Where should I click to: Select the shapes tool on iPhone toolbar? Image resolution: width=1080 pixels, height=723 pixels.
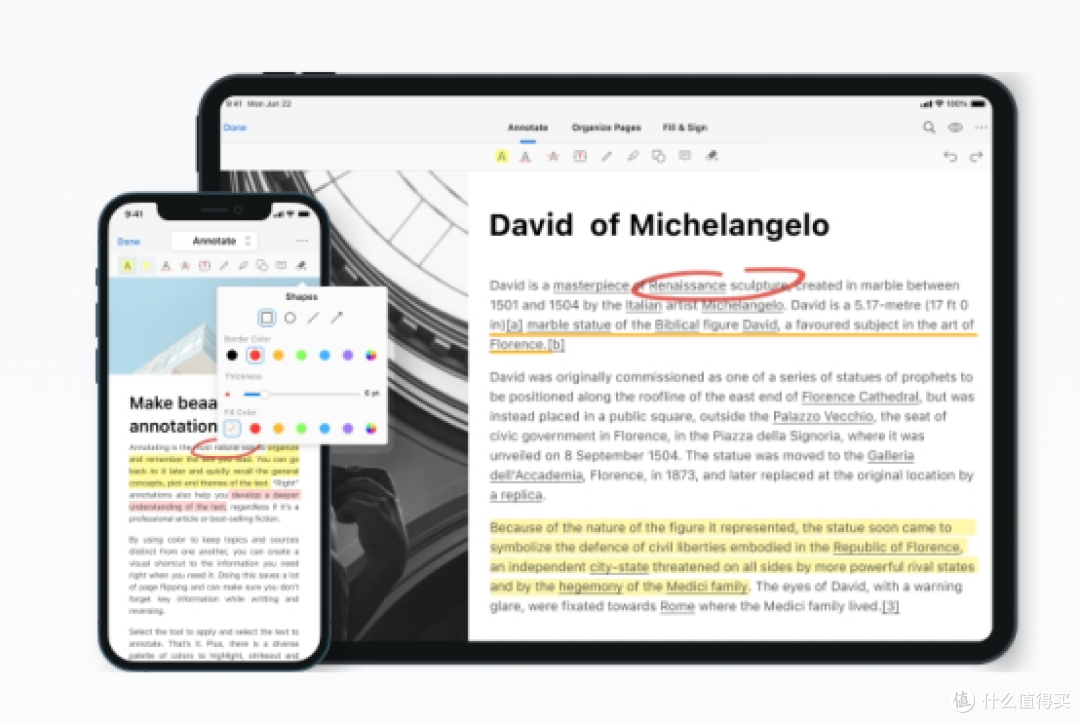point(262,266)
